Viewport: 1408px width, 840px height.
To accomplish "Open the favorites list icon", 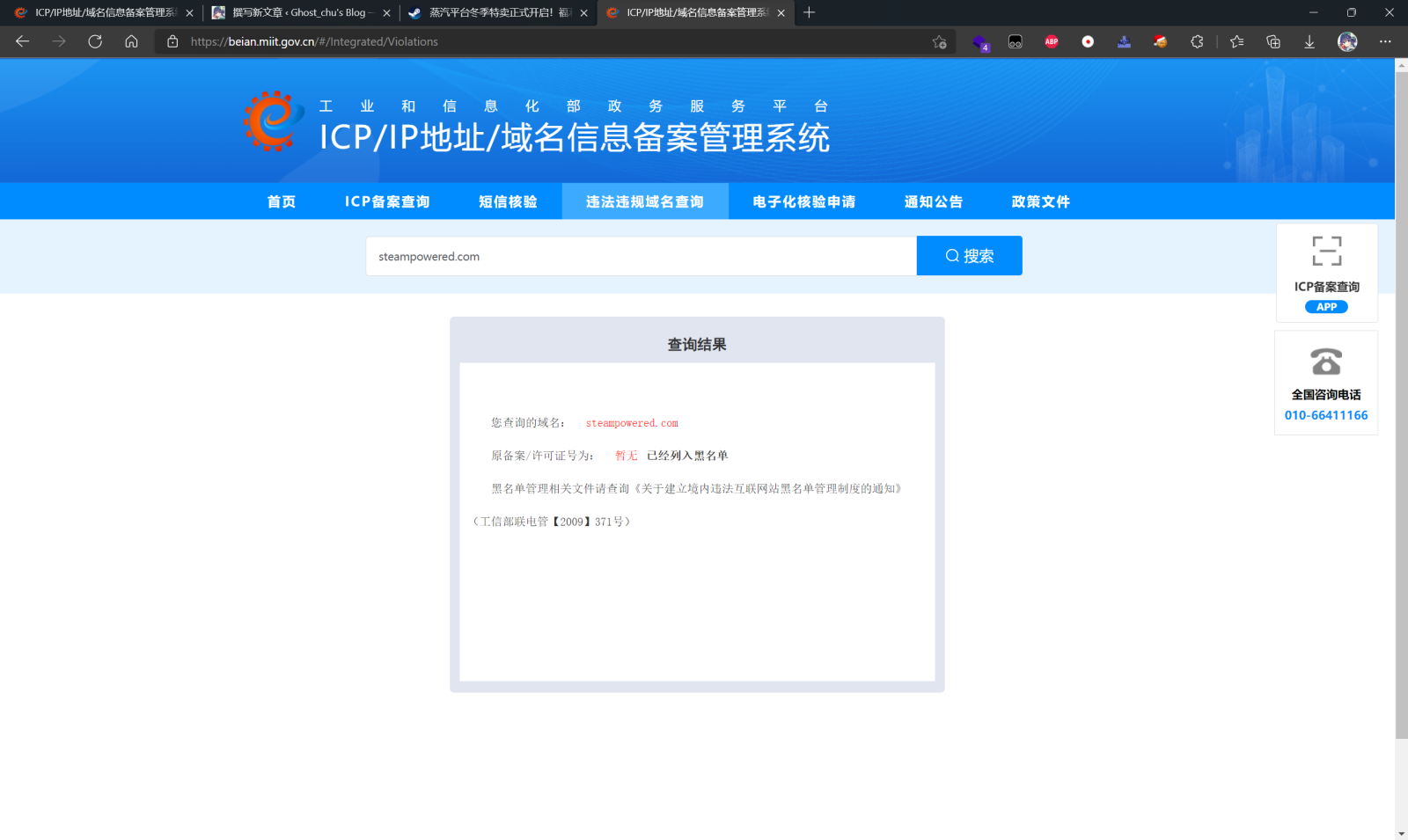I will pos(1236,41).
